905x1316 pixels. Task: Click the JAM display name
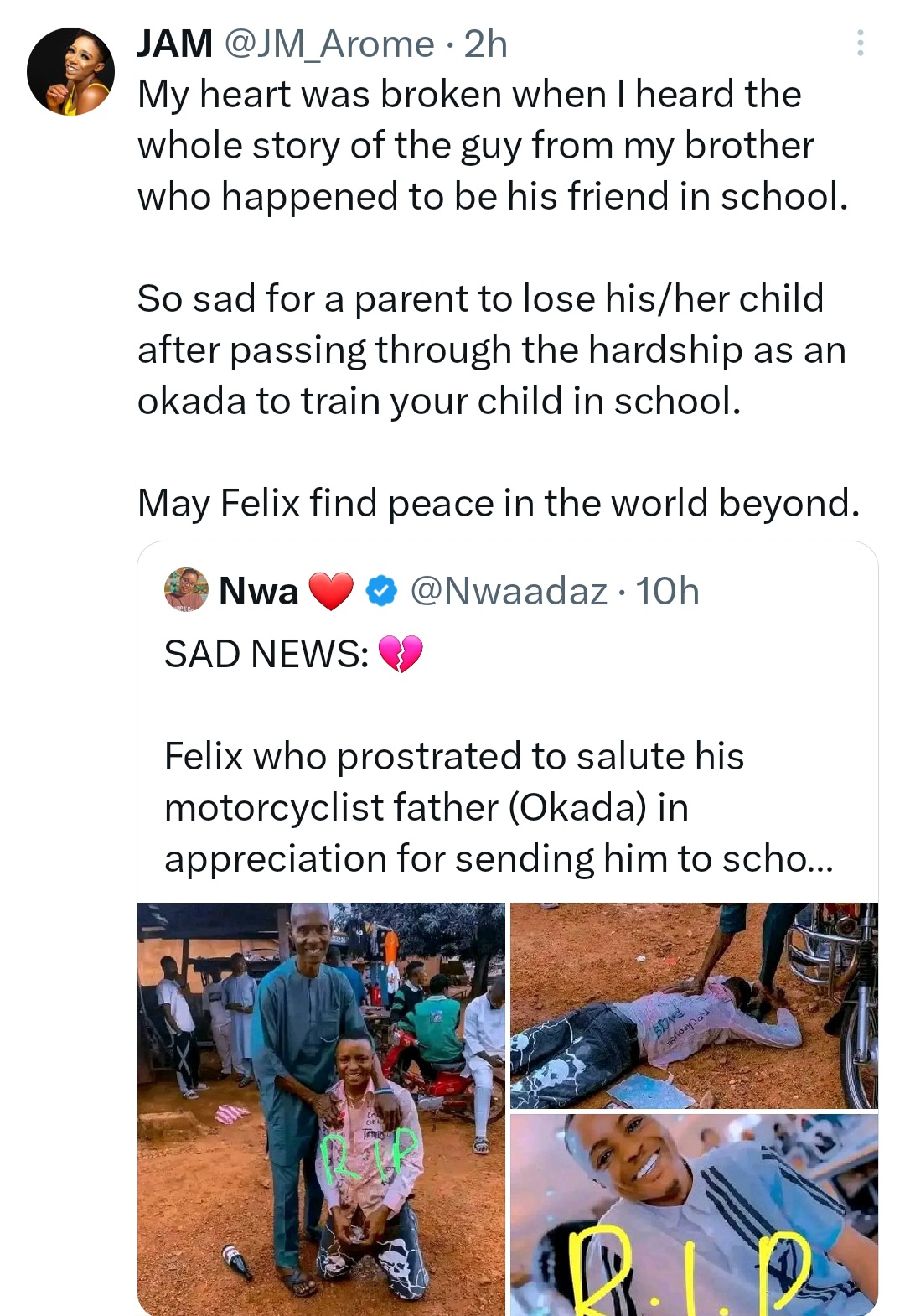click(x=175, y=44)
